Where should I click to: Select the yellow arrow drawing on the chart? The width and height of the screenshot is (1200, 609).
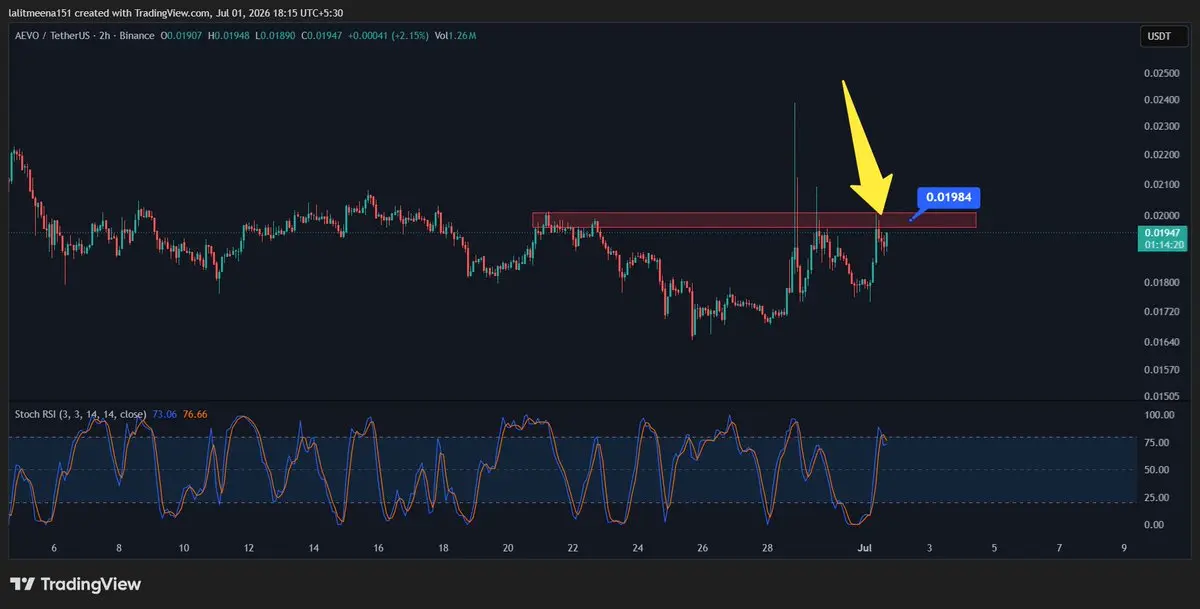[866, 147]
